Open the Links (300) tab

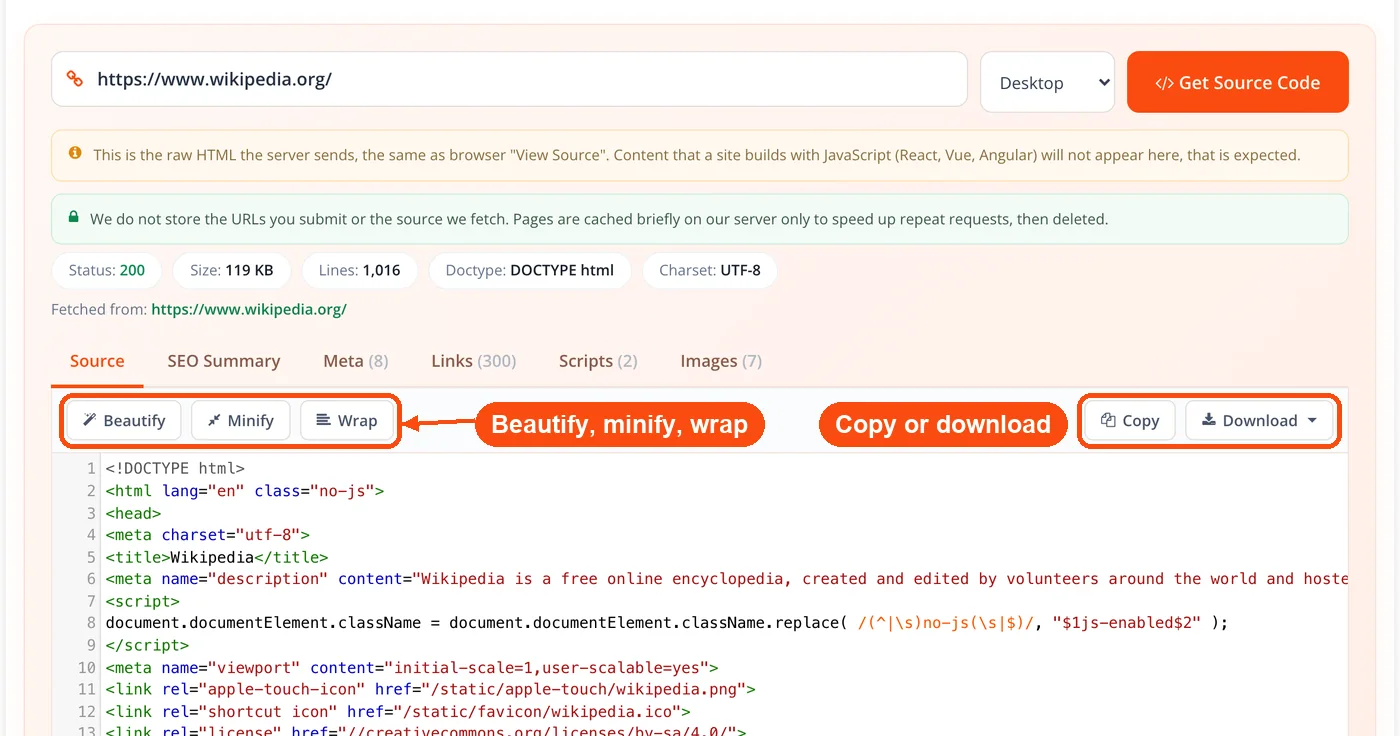(x=473, y=361)
